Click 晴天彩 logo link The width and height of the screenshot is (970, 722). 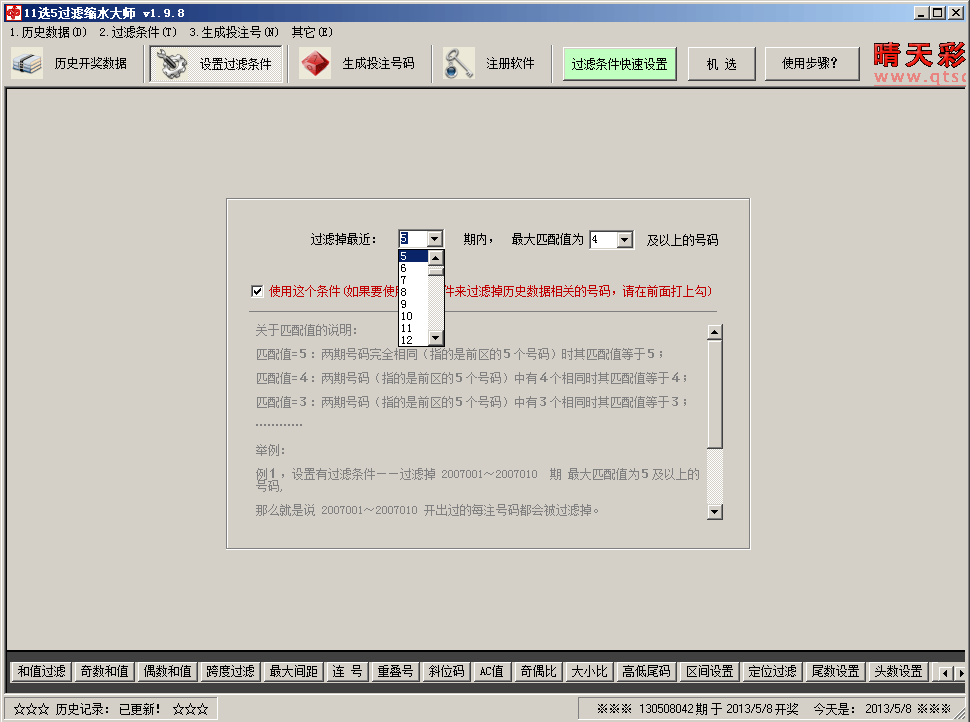919,63
